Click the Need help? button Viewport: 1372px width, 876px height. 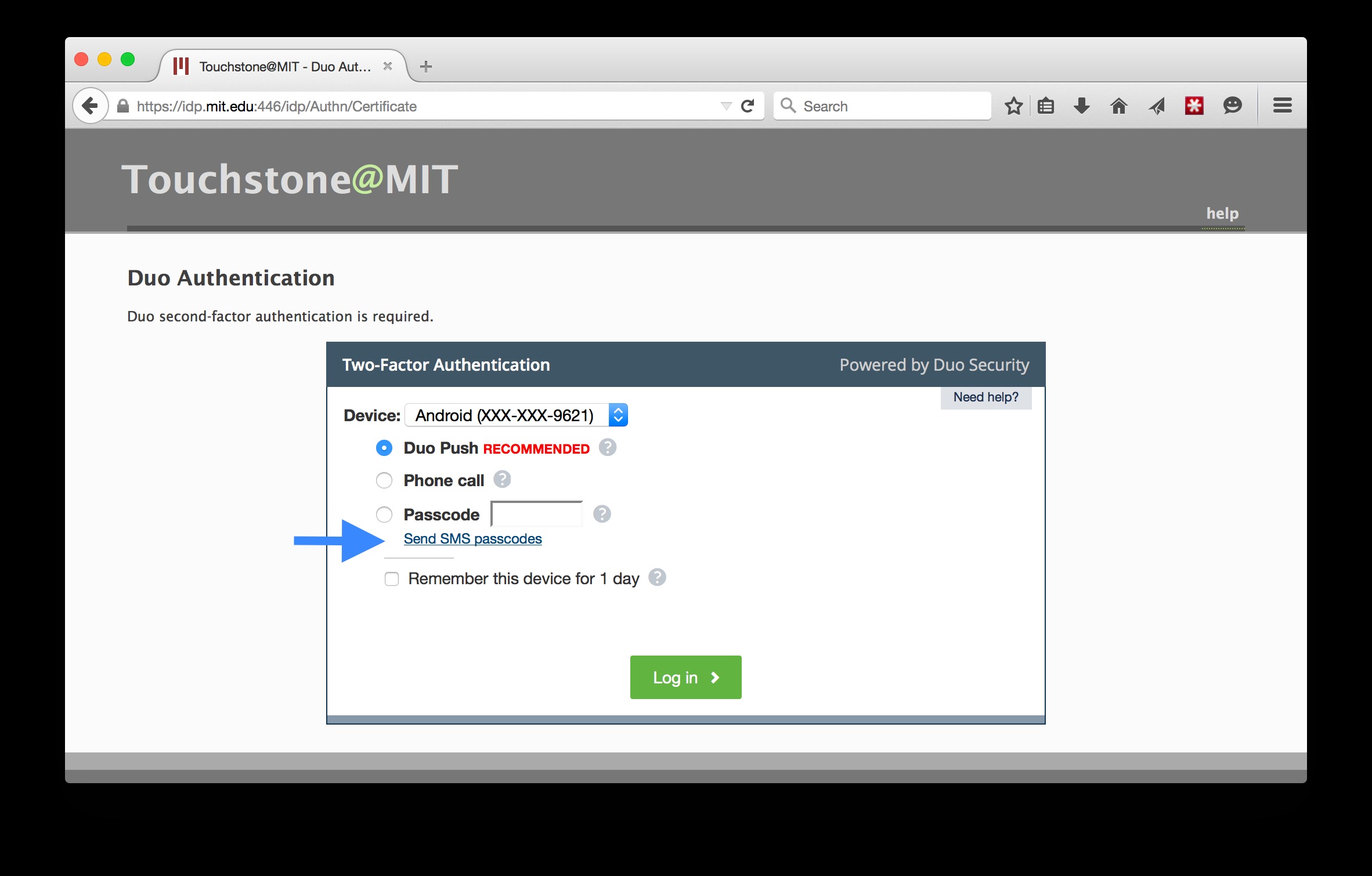tap(985, 397)
